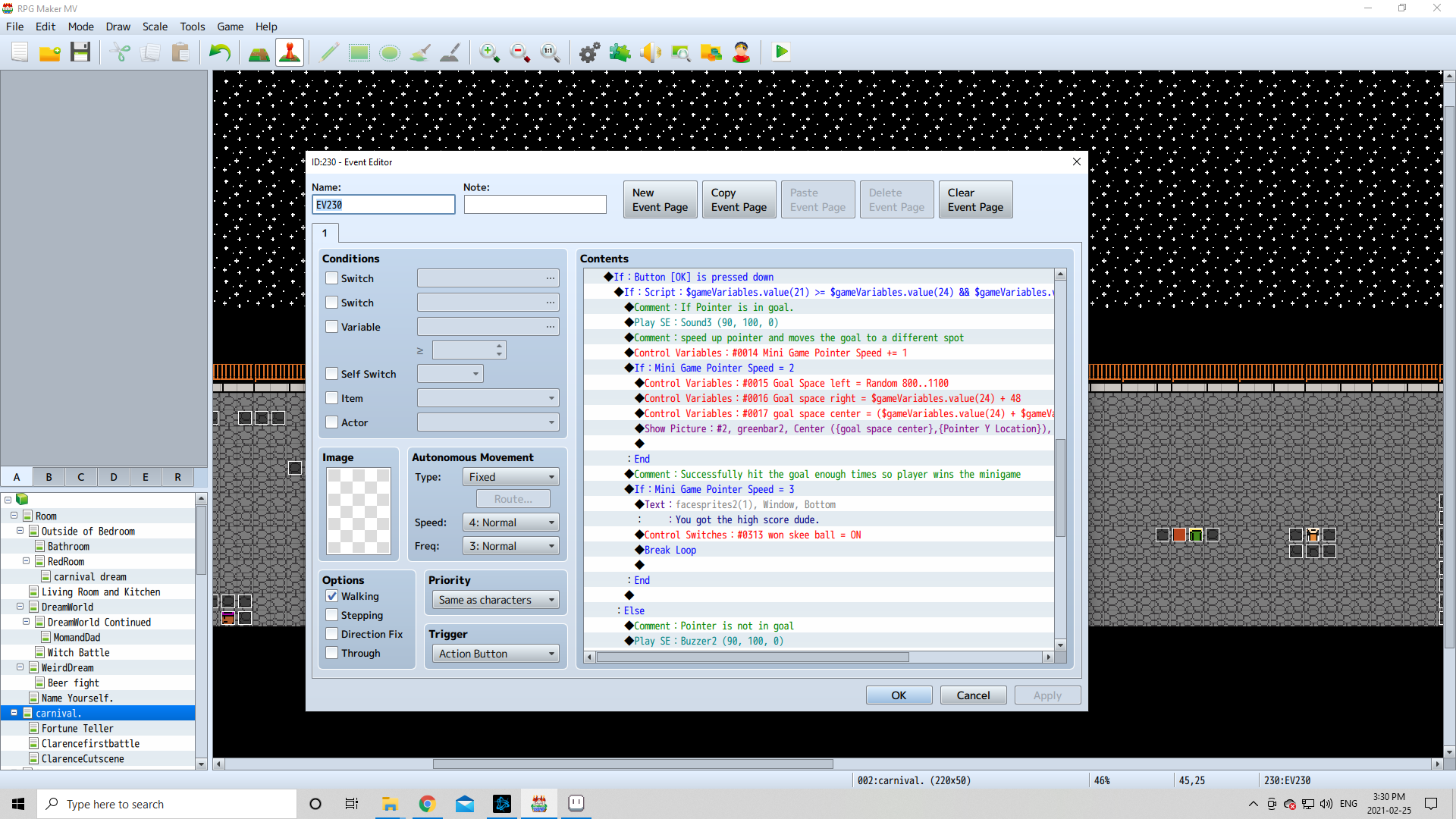Open the Resource Manager icon
The image size is (1456, 819).
(711, 52)
